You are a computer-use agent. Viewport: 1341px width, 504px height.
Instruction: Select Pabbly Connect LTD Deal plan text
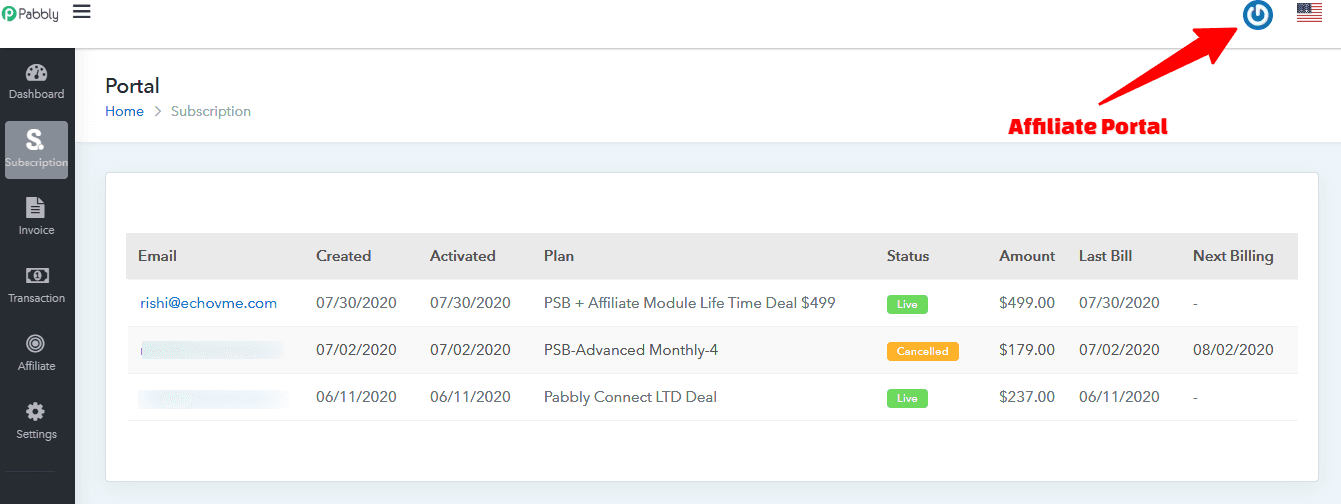point(630,397)
